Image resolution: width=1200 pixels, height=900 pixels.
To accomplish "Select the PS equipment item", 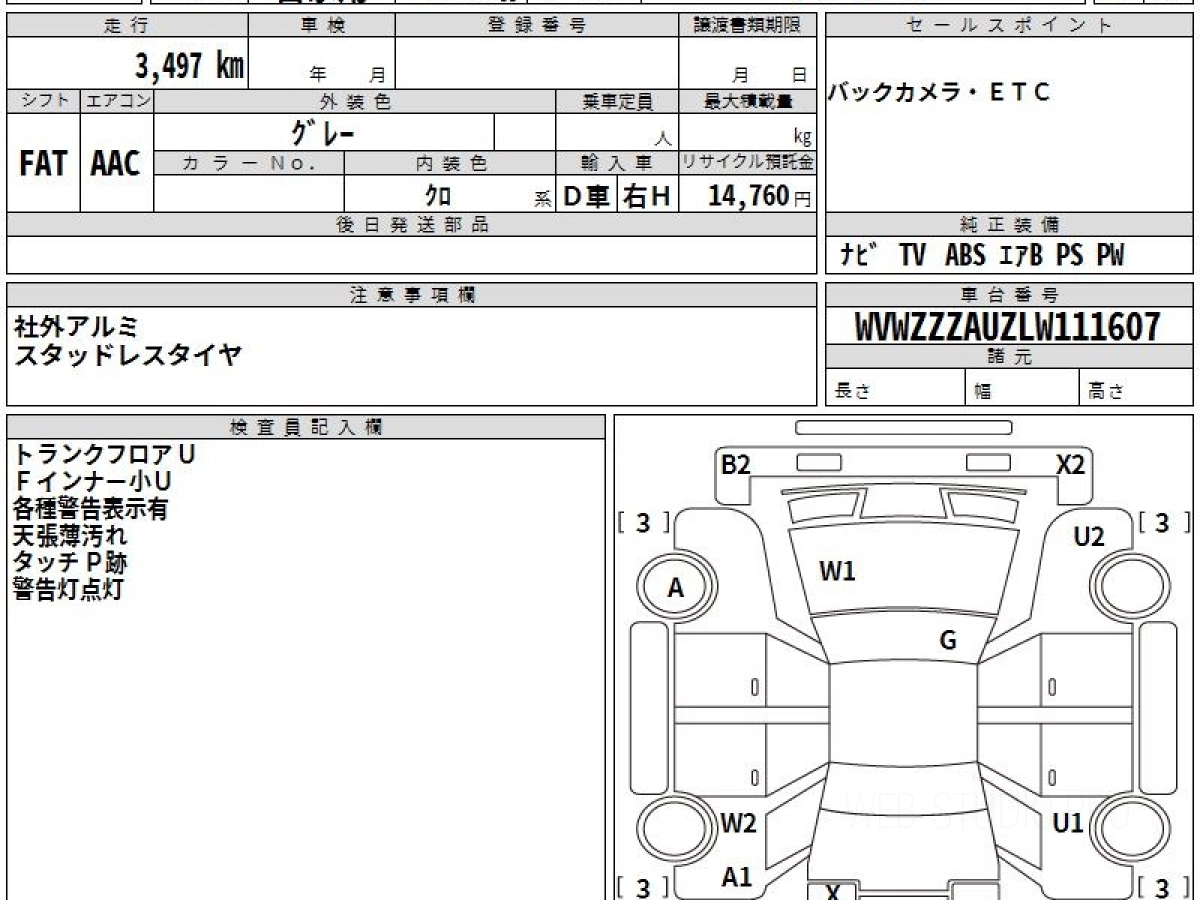I will tap(1070, 256).
